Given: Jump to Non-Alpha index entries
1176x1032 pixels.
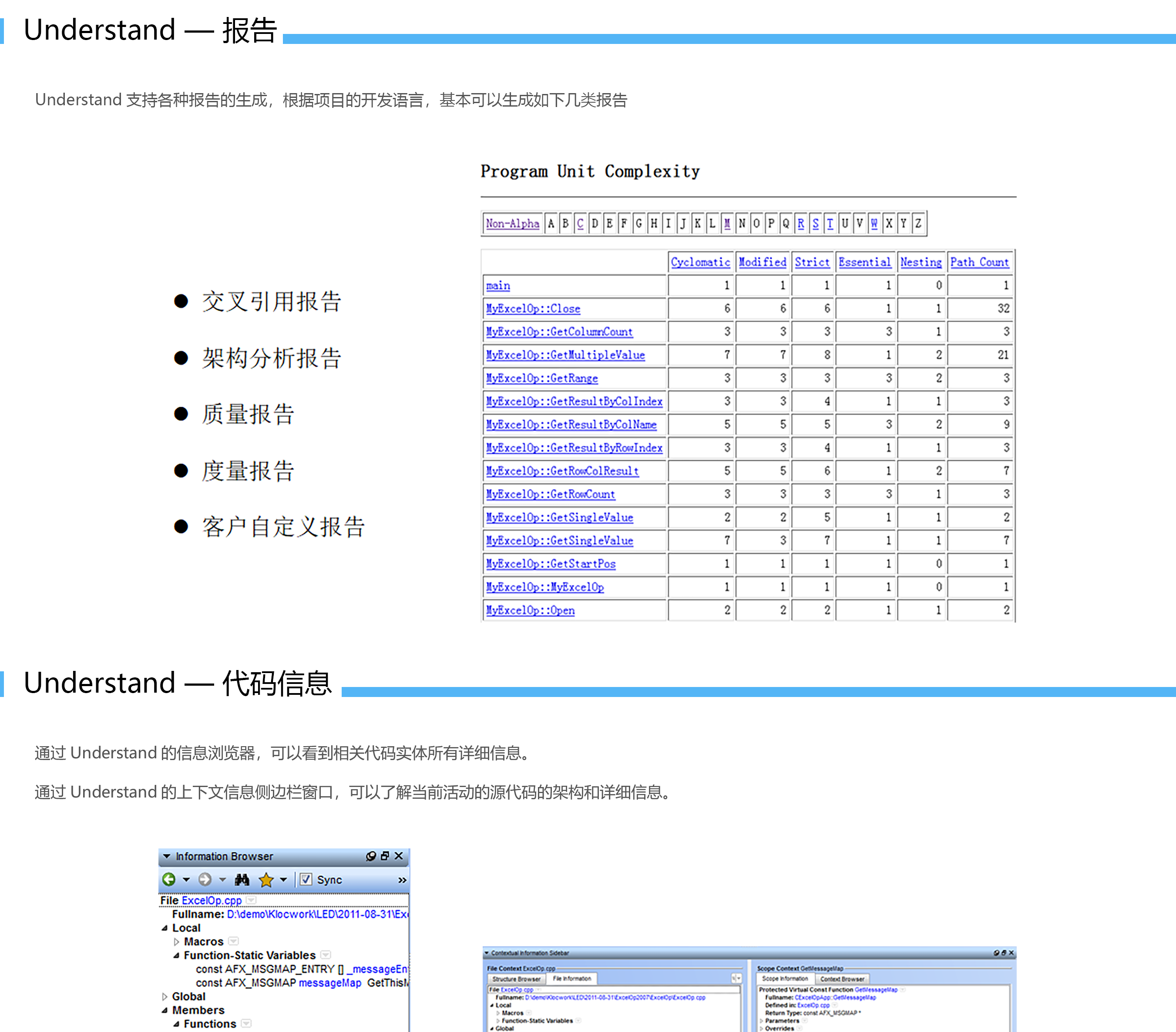Looking at the screenshot, I should coord(512,224).
